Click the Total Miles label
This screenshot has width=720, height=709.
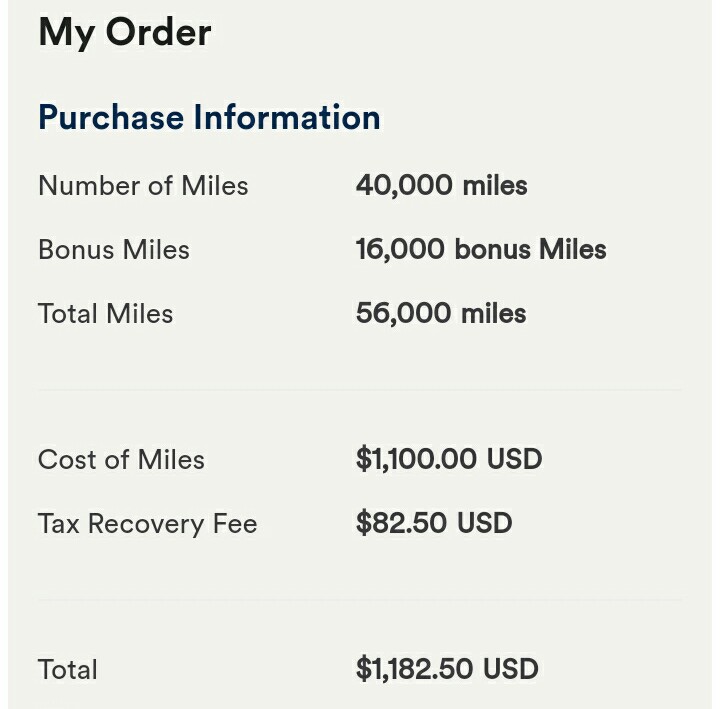[106, 314]
